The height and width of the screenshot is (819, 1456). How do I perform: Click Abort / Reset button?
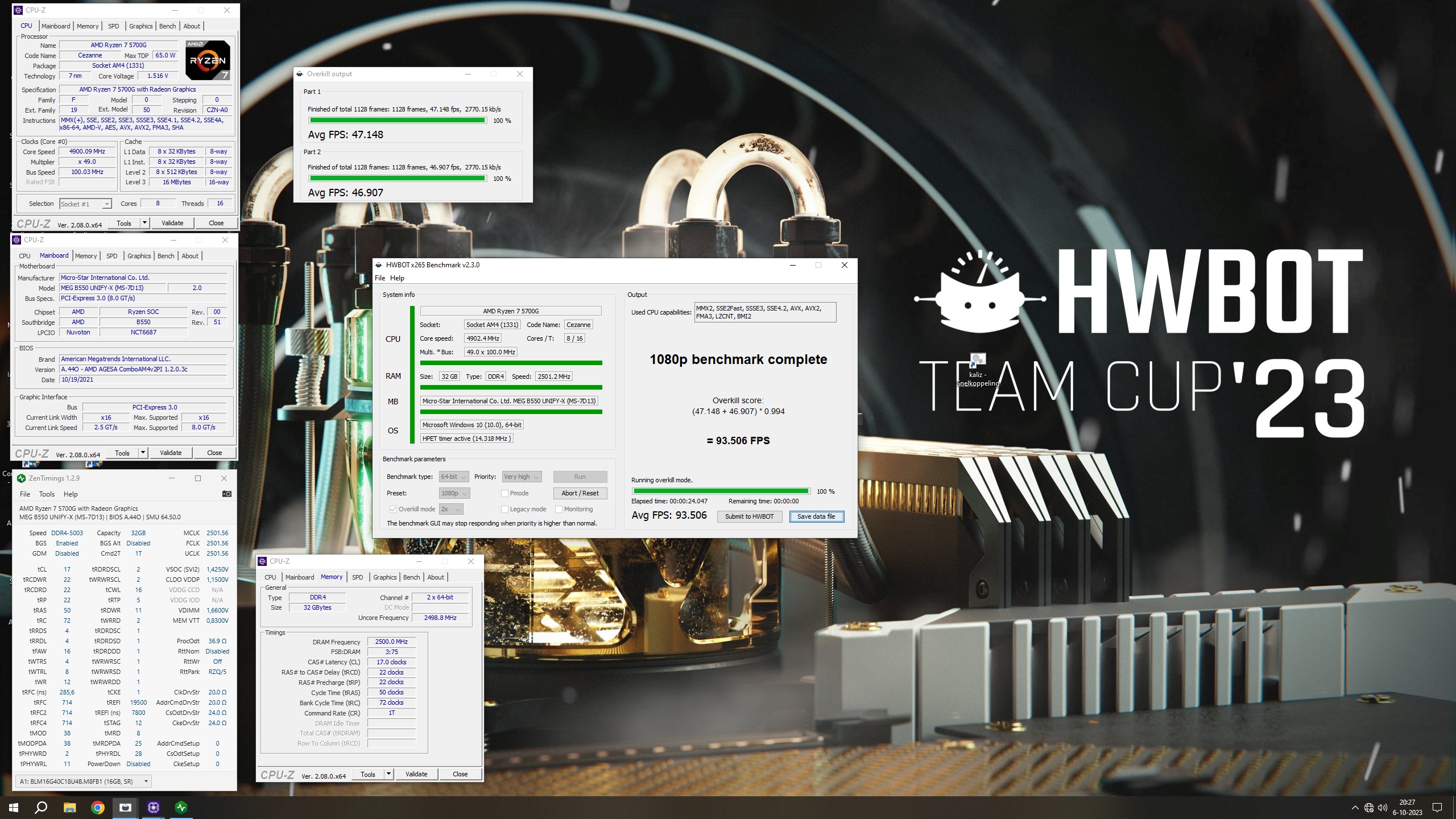(580, 493)
